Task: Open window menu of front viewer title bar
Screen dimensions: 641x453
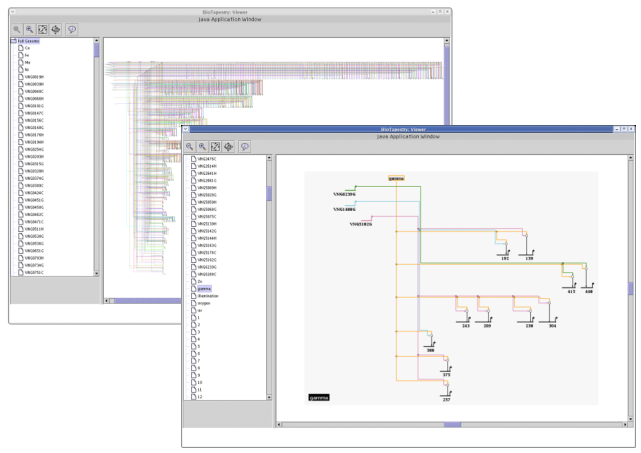Action: (186, 130)
